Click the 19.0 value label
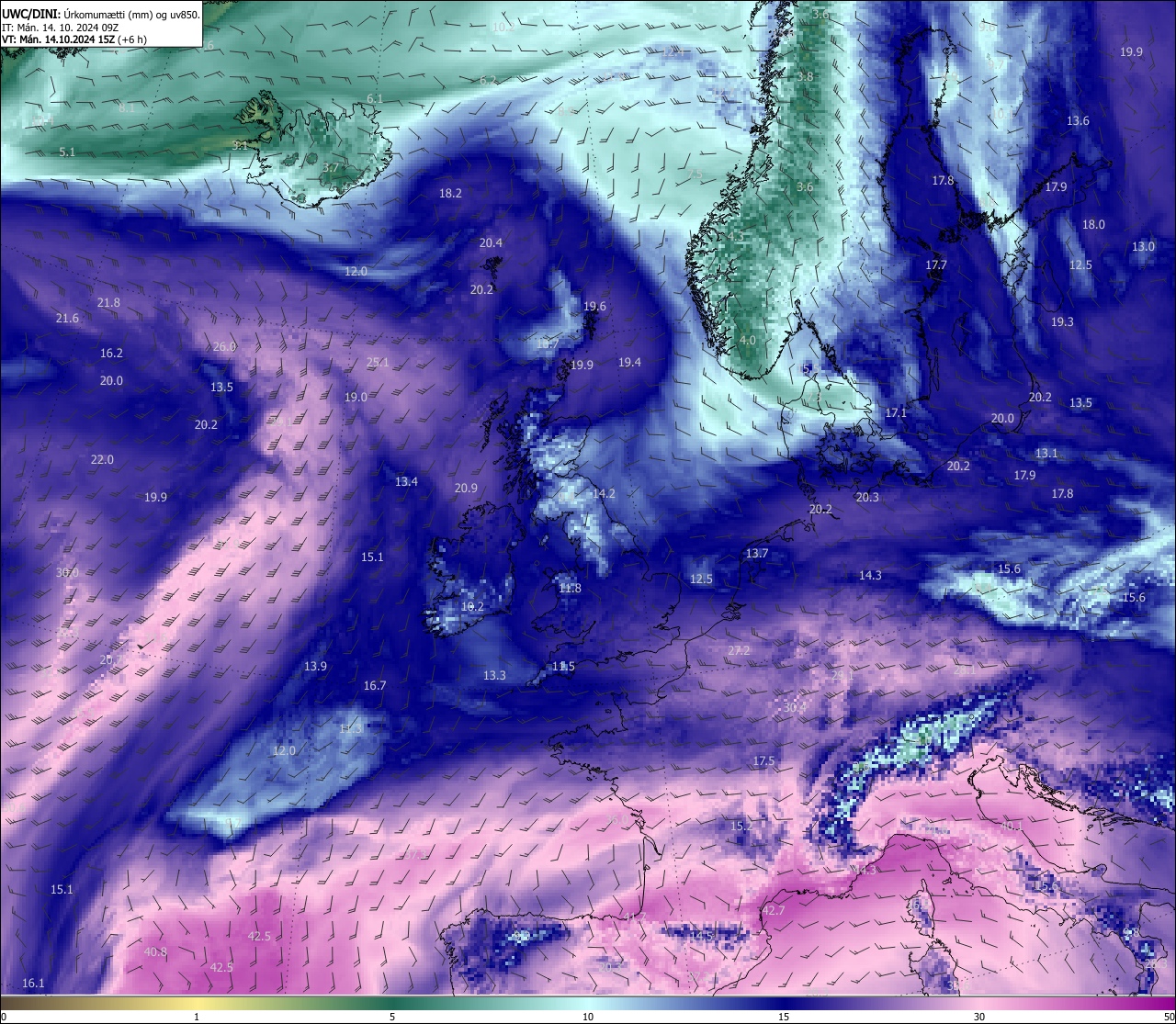The width and height of the screenshot is (1176, 1024). pos(356,398)
